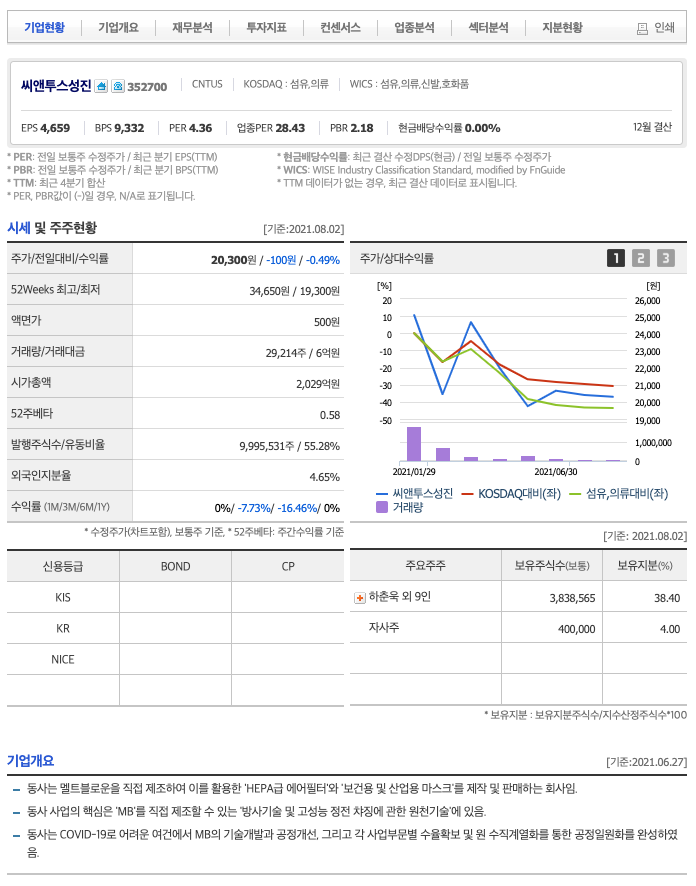
Task: Click the 업종PER value 28.43
Action: click(290, 128)
